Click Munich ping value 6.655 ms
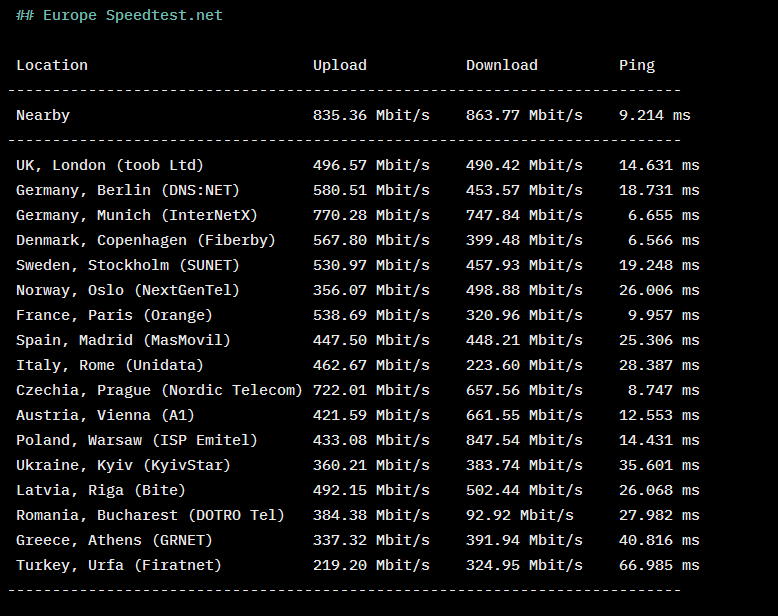Viewport: 778px width, 616px height. (663, 215)
